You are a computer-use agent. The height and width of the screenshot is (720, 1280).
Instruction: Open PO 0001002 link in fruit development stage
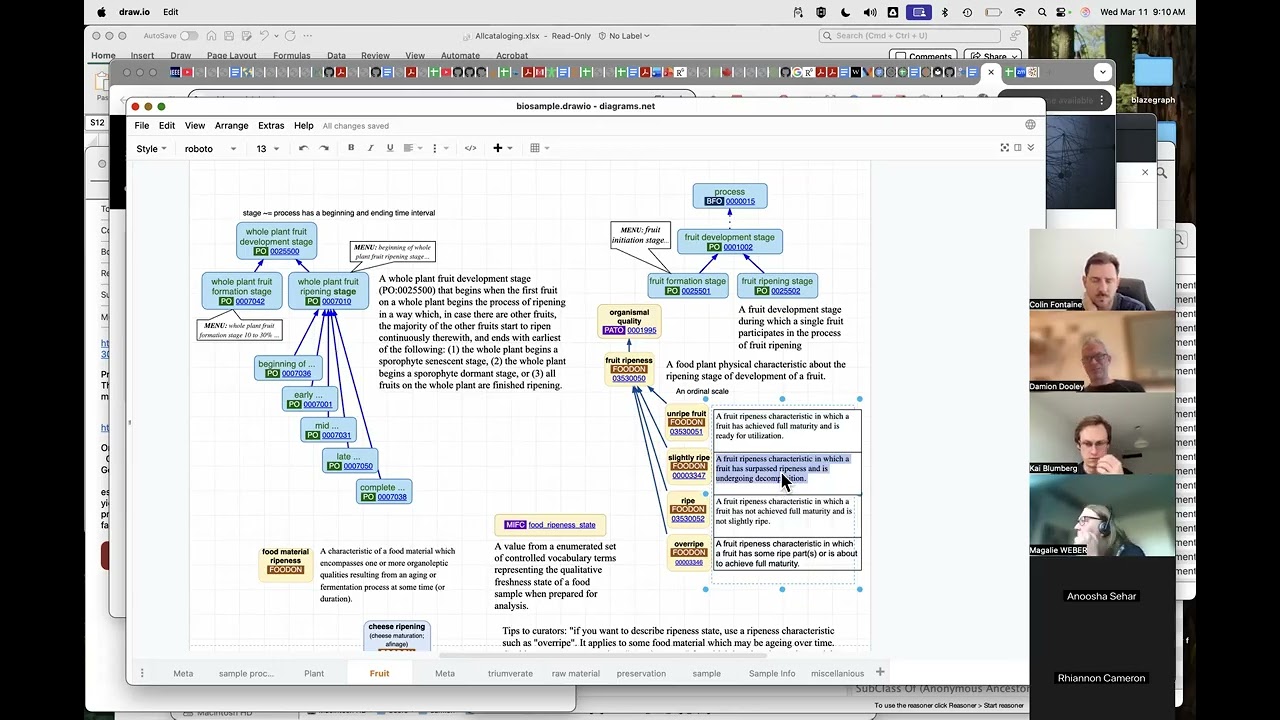pyautogui.click(x=738, y=247)
